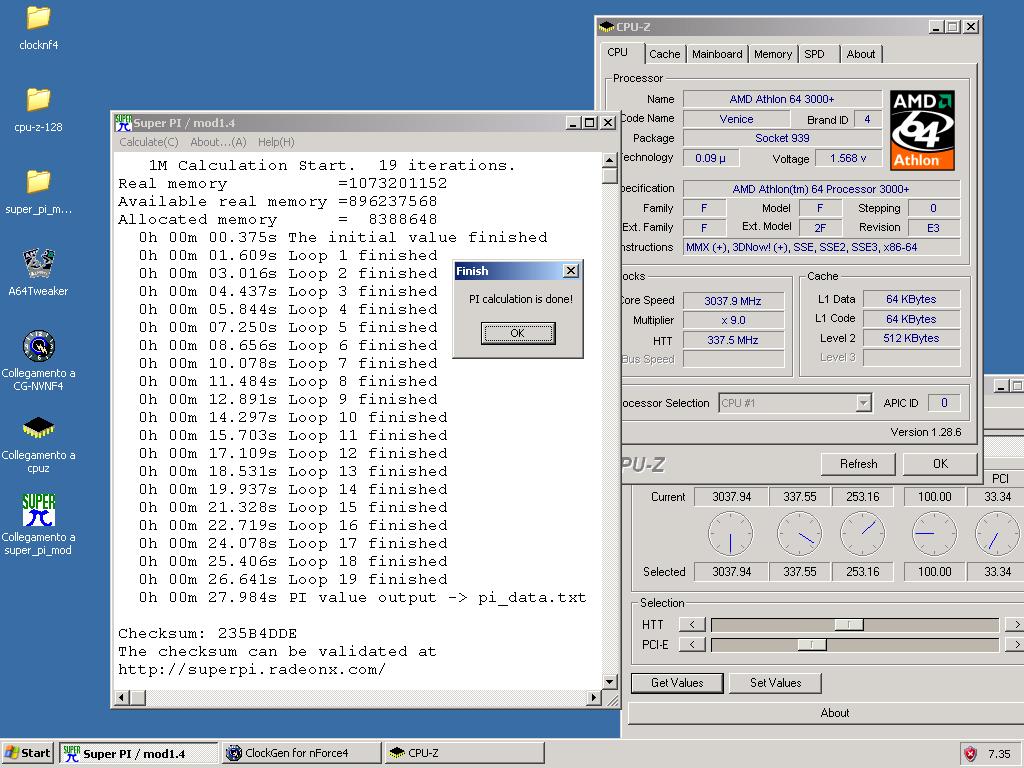Switch to the Mainboard tab

[x=717, y=54]
